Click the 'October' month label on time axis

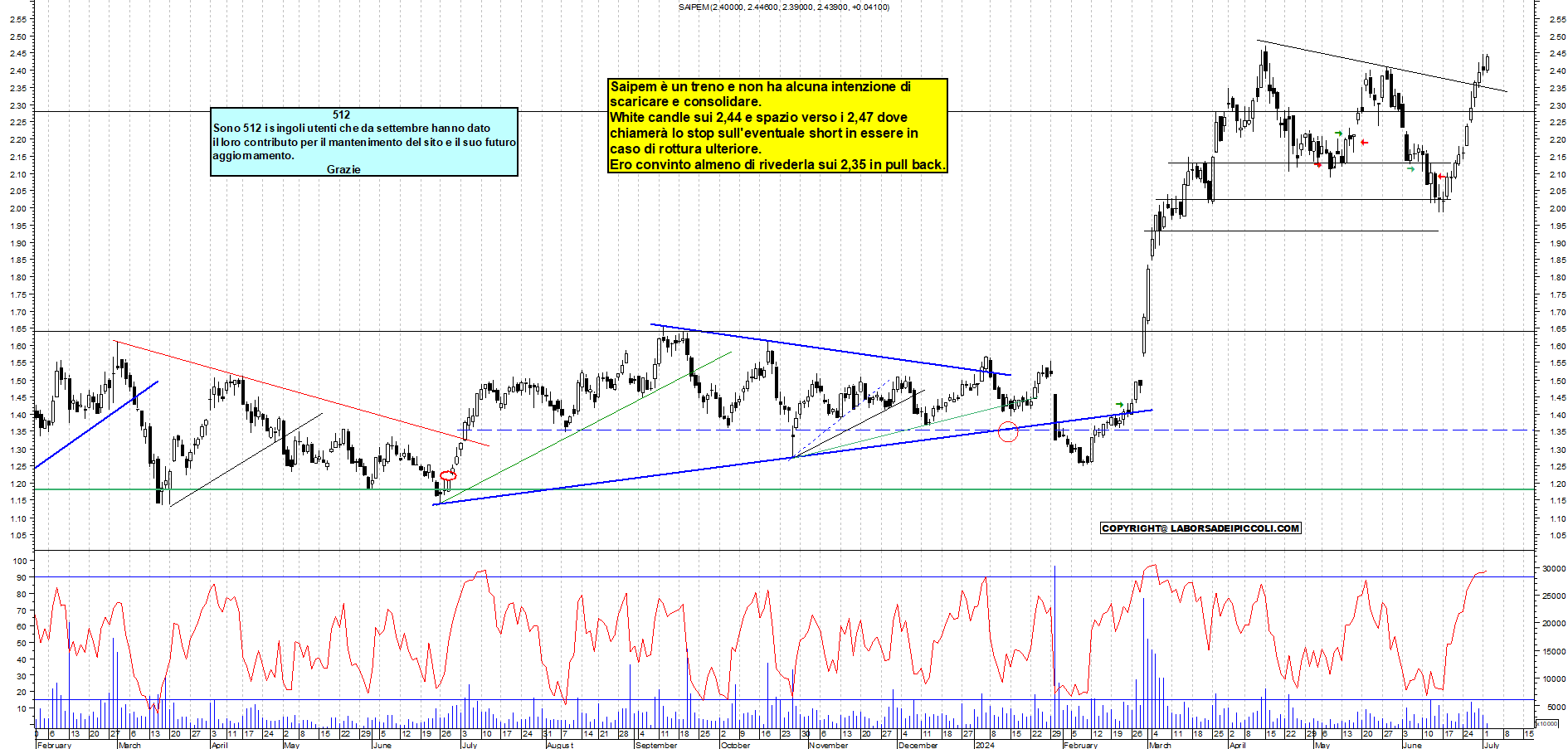tap(736, 745)
